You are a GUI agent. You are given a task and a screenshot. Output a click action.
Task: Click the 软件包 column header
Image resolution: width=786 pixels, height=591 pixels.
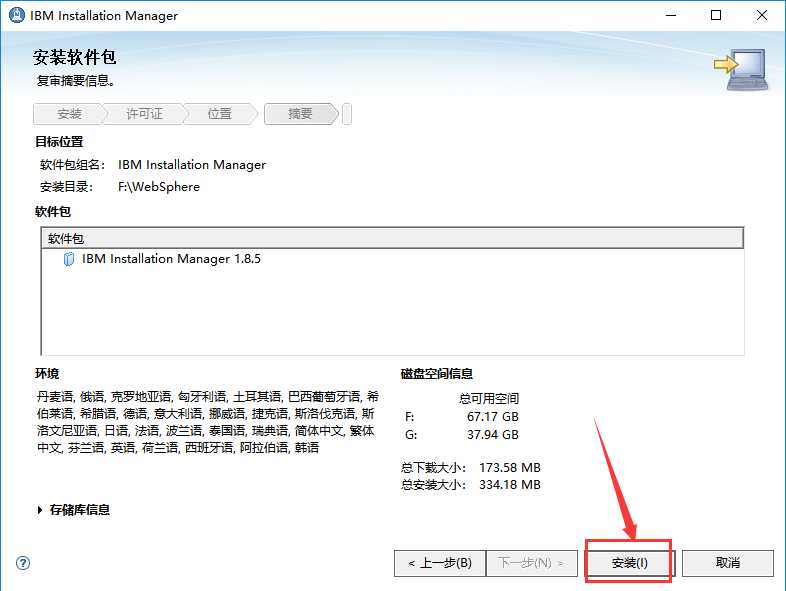coord(392,238)
